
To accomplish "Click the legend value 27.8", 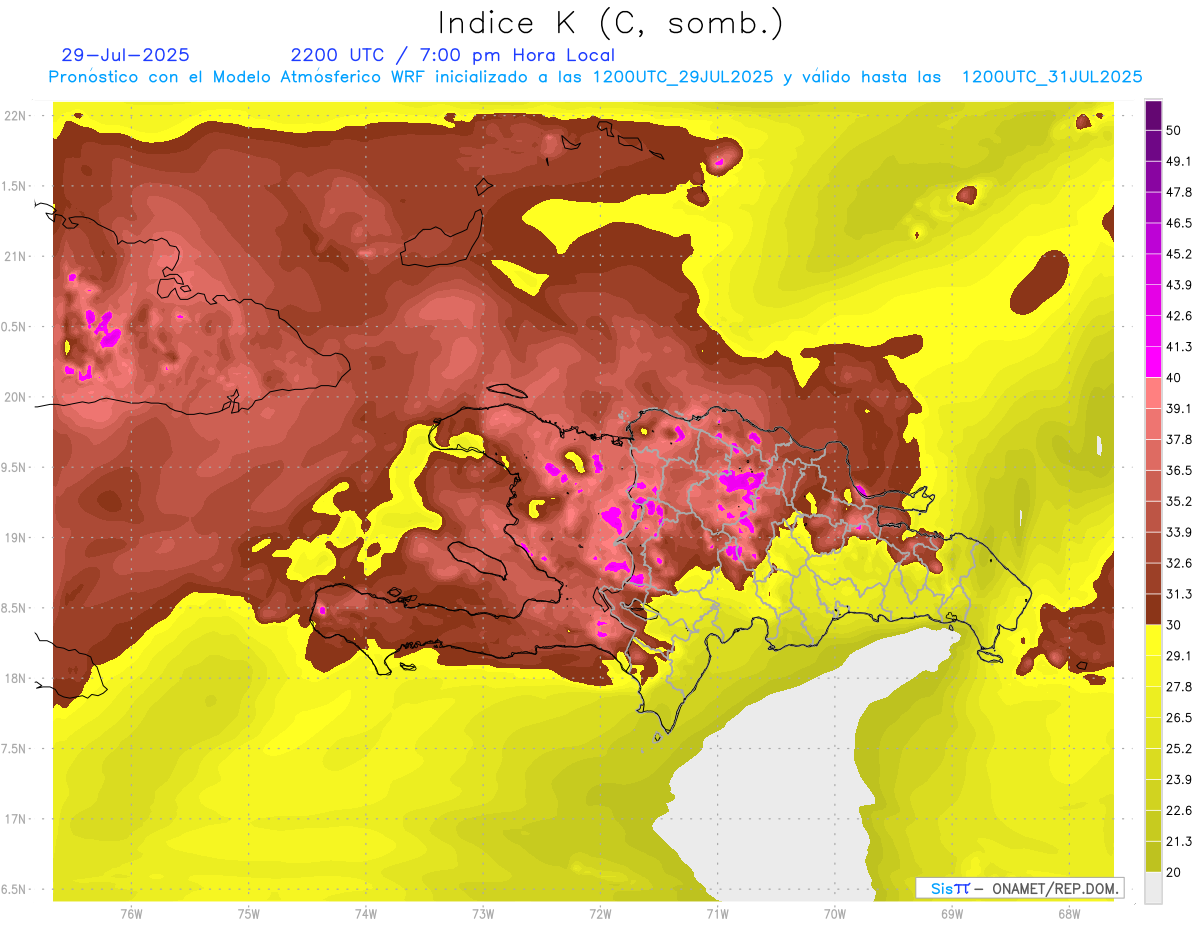I will point(1178,687).
